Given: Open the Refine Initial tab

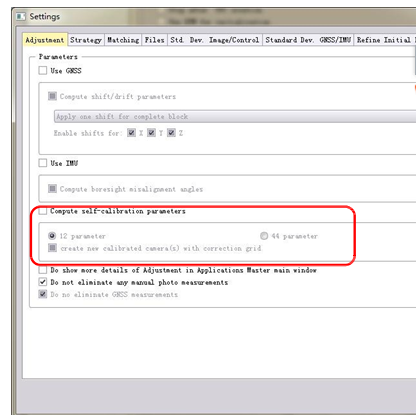Looking at the screenshot, I should [385, 40].
